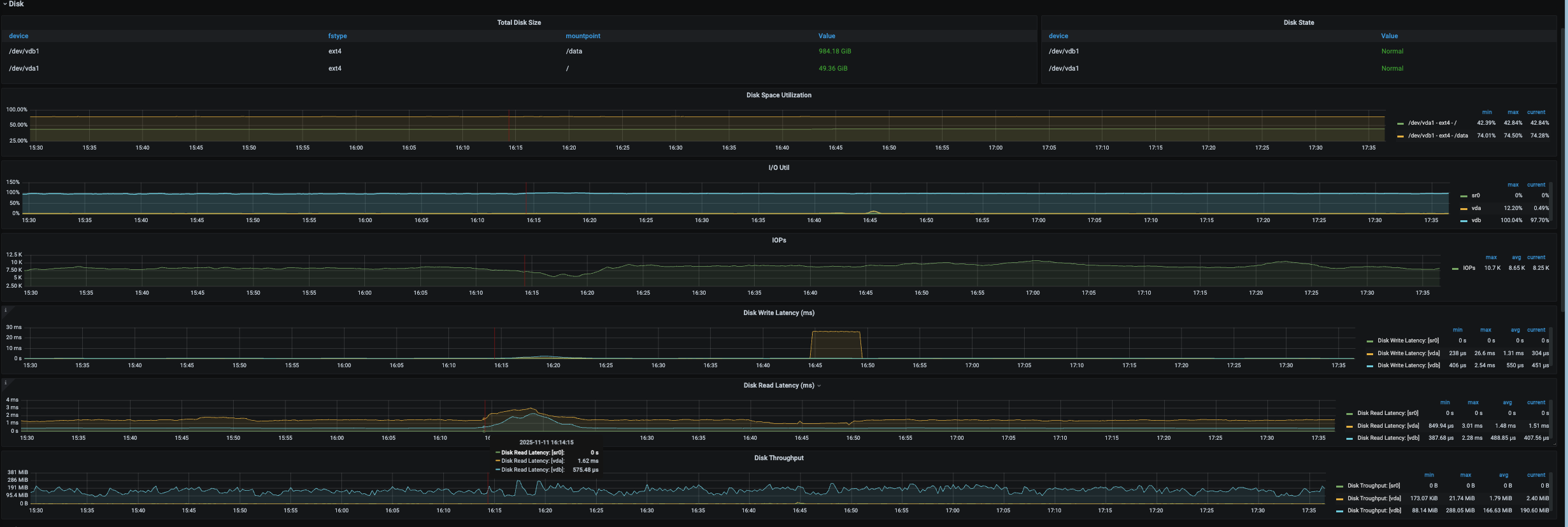
Task: Sort Total Disk Size by fstype column
Action: [337, 36]
